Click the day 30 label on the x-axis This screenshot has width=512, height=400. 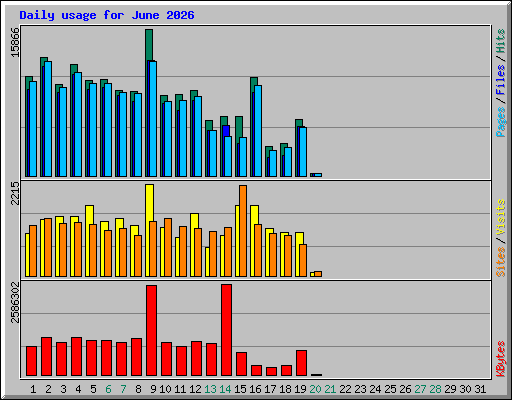(465, 389)
